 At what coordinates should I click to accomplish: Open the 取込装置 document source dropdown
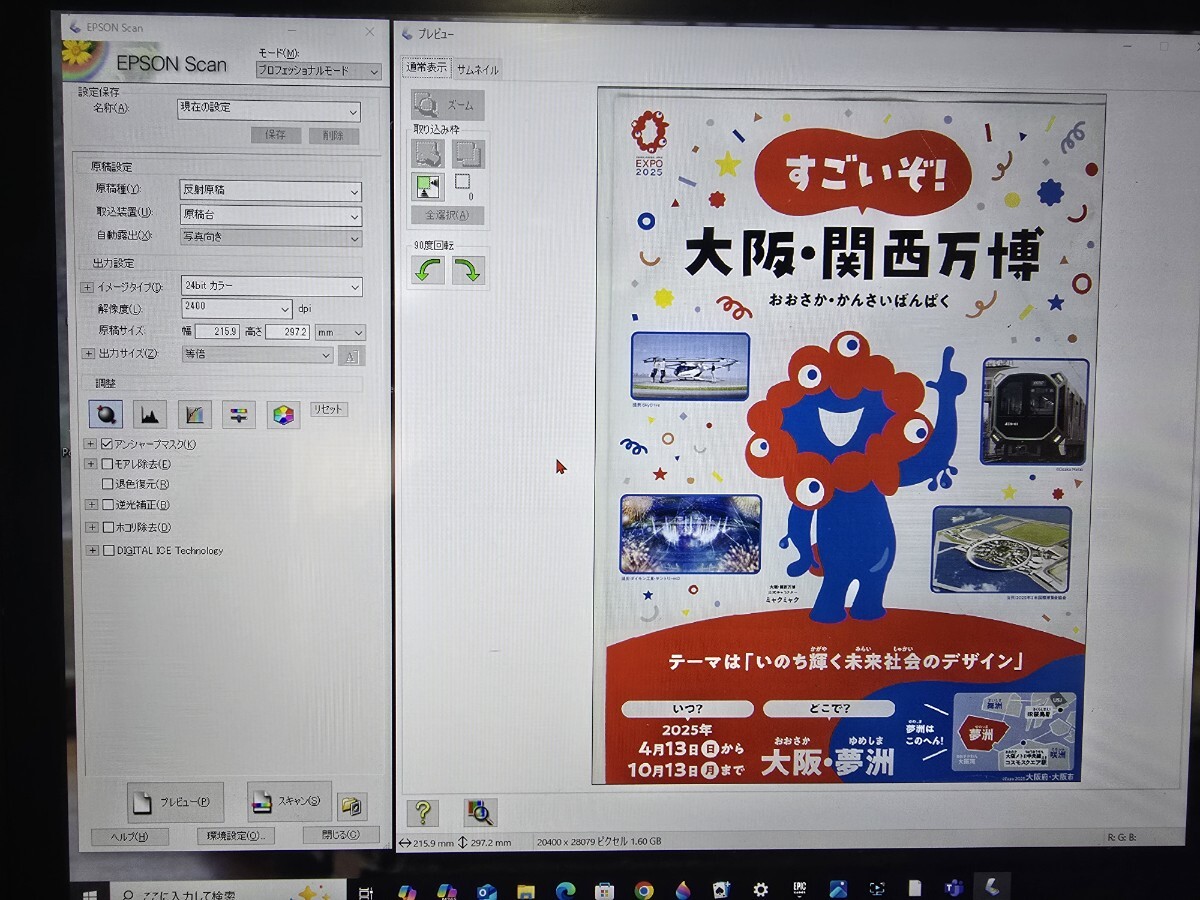click(270, 215)
